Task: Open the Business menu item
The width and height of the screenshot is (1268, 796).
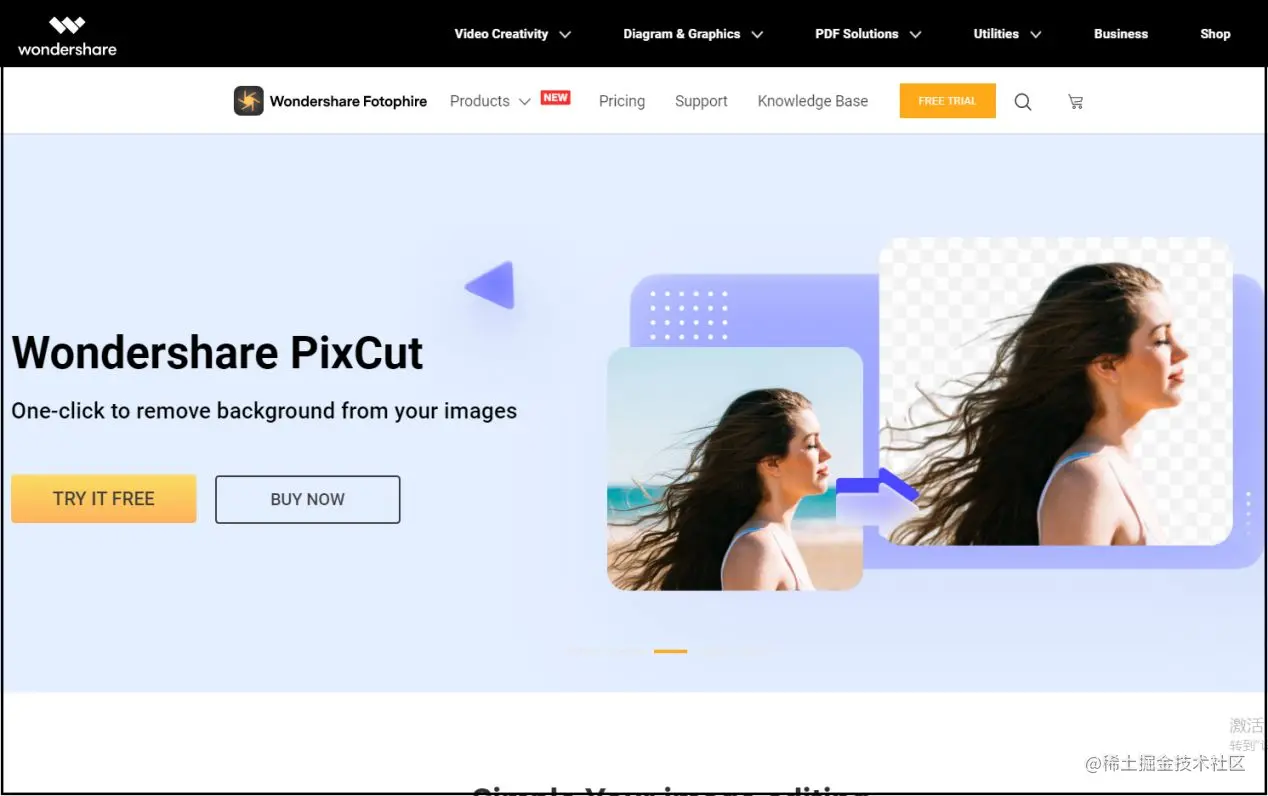Action: point(1120,34)
